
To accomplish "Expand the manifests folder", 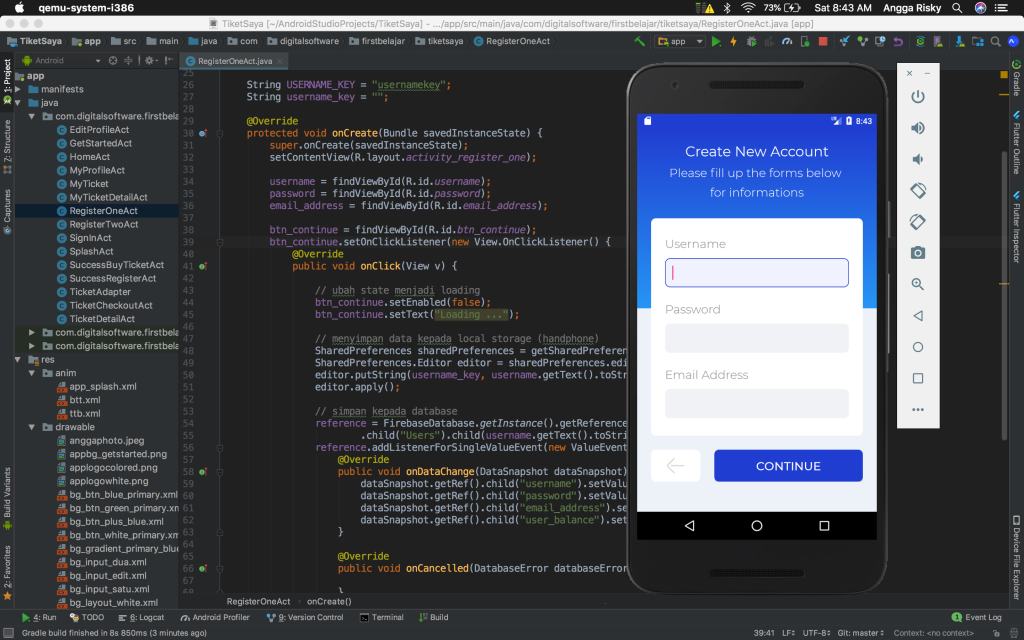I will (18, 89).
